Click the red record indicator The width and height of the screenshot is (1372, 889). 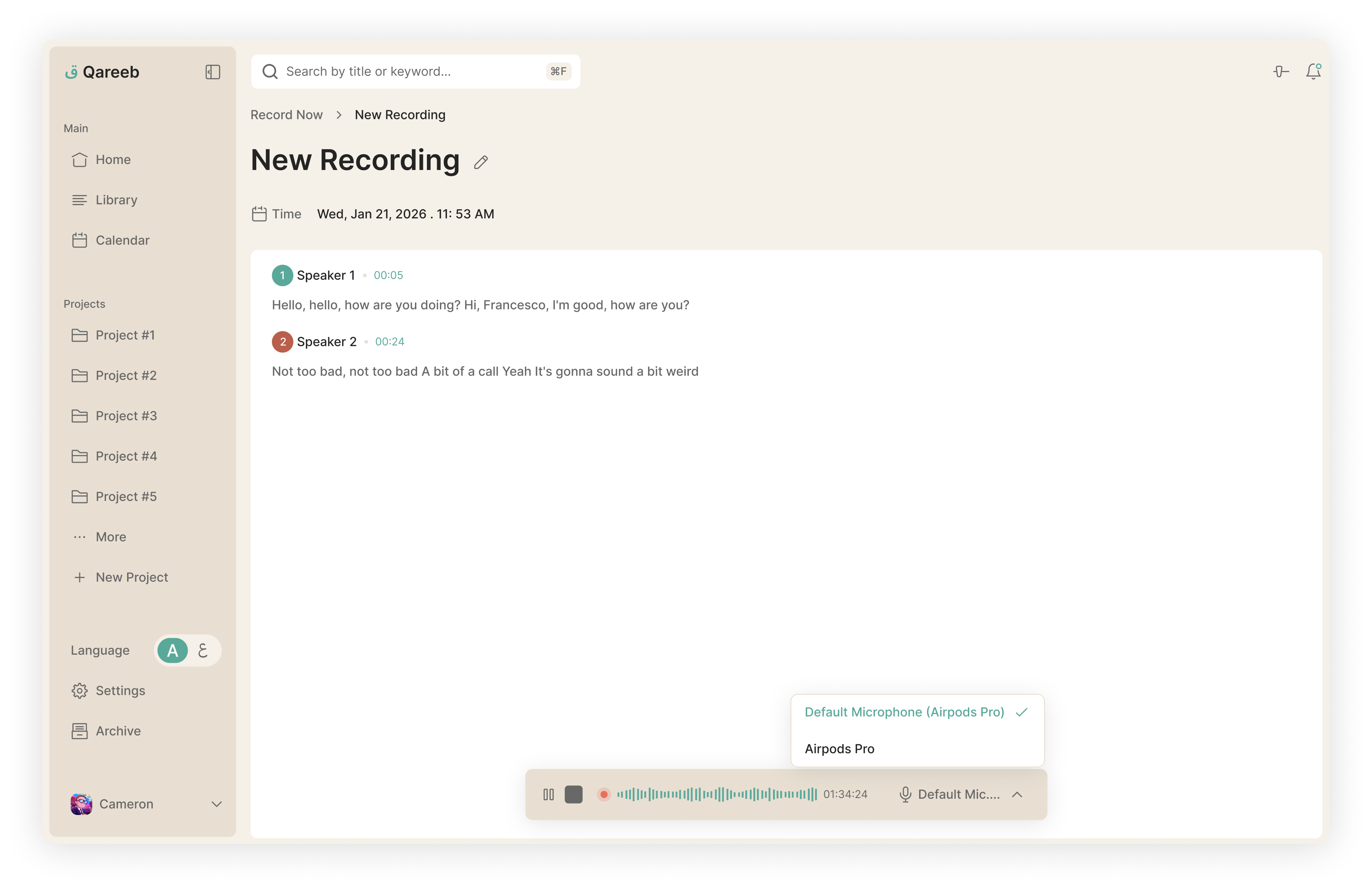(603, 795)
